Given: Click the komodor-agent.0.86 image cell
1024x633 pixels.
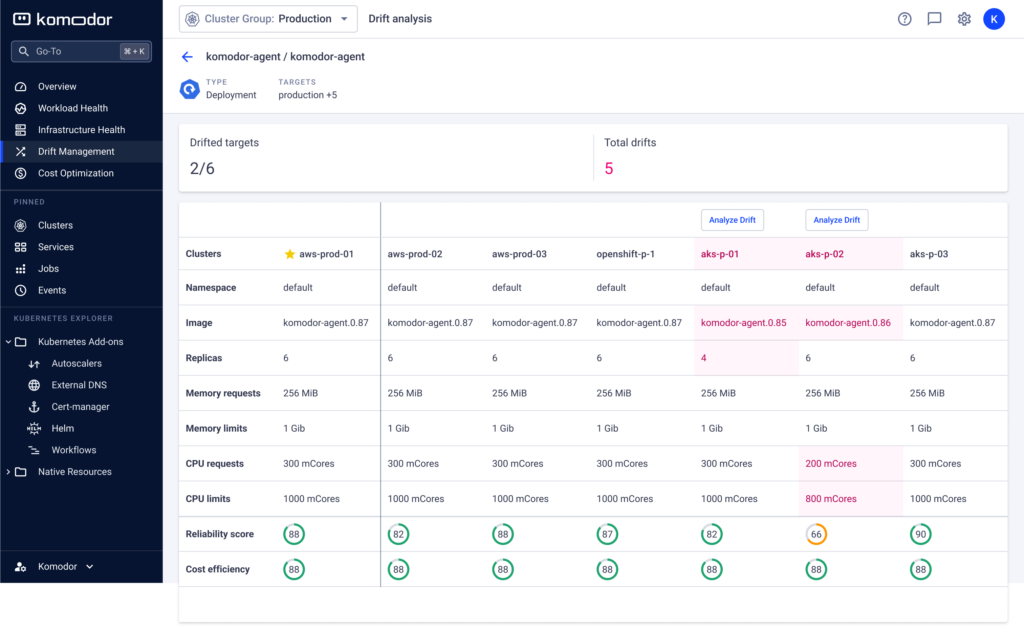Looking at the screenshot, I should pos(848,323).
